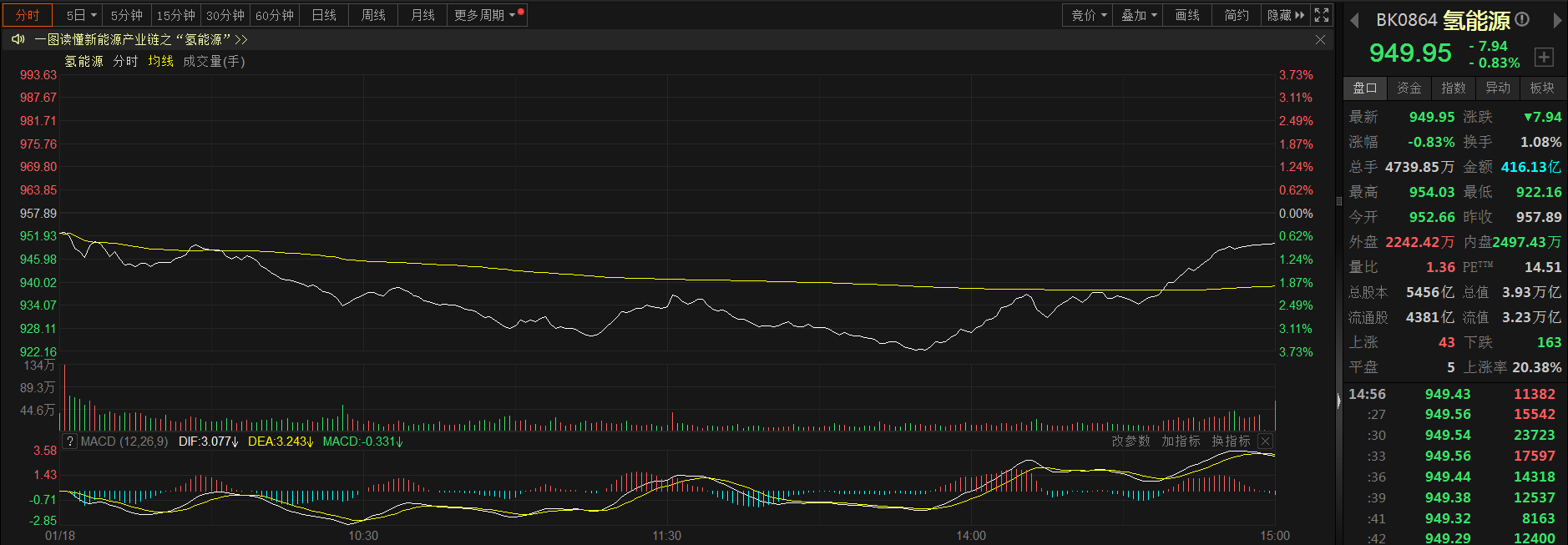1568x545 pixels.
Task: Click the speaker announcement icon
Action: [18, 39]
